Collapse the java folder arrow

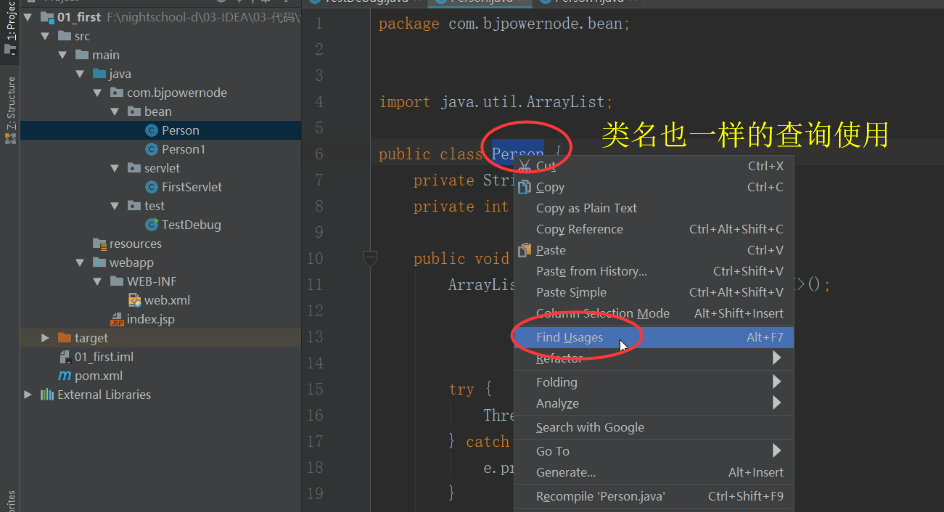pos(80,73)
